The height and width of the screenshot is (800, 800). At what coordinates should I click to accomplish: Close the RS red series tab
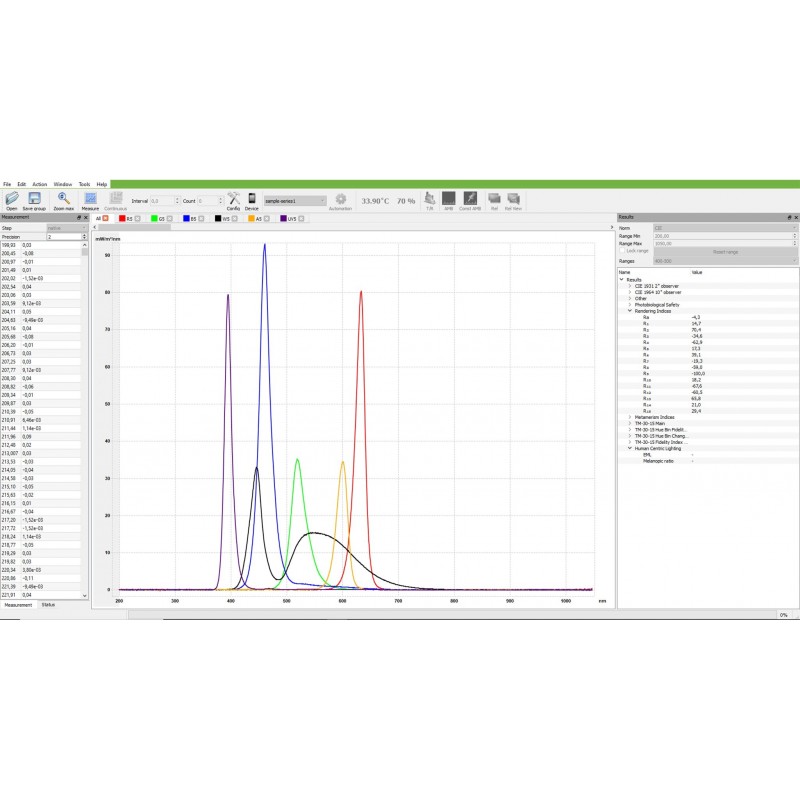138,217
